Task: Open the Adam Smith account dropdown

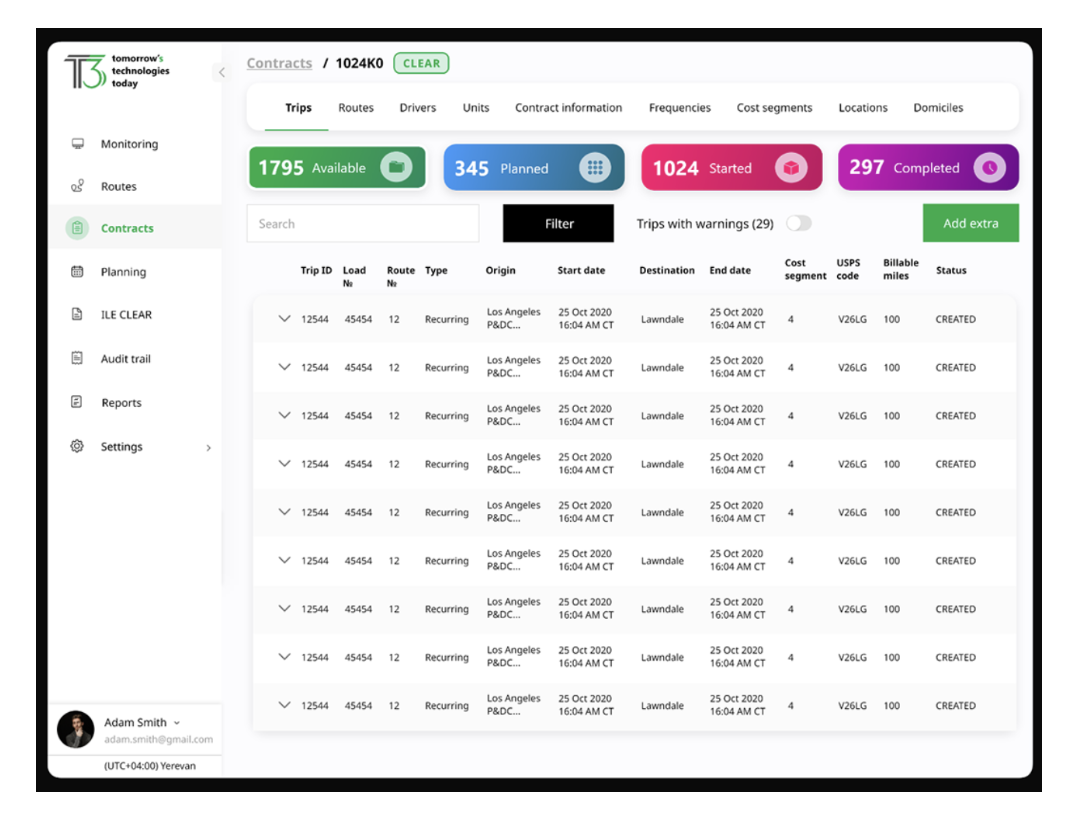Action: point(177,723)
